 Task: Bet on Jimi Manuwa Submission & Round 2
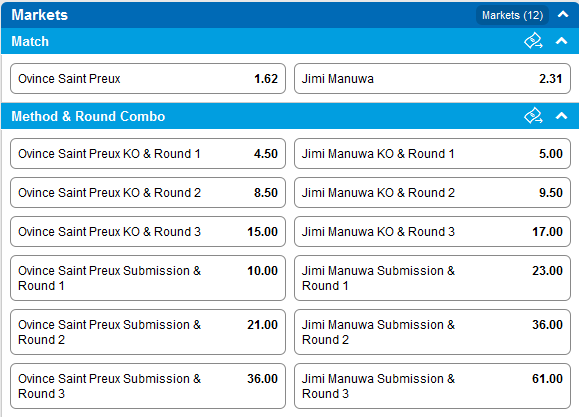[x=432, y=332]
